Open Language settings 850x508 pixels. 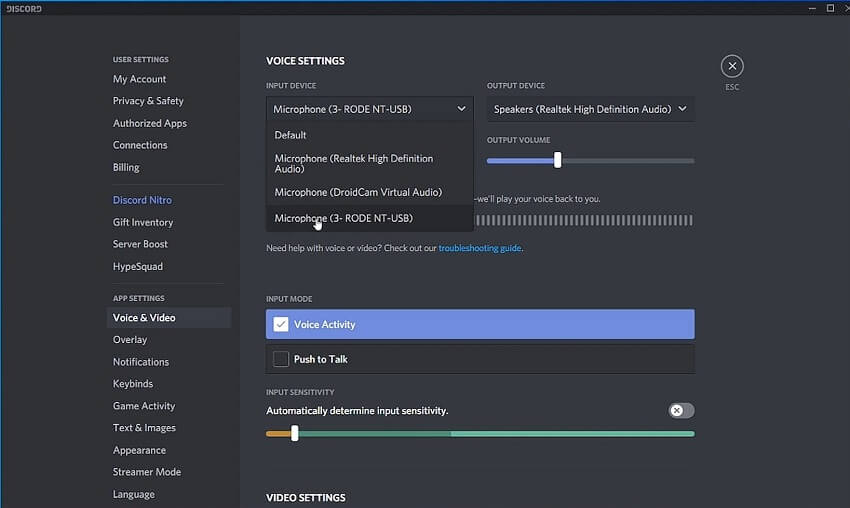click(133, 494)
